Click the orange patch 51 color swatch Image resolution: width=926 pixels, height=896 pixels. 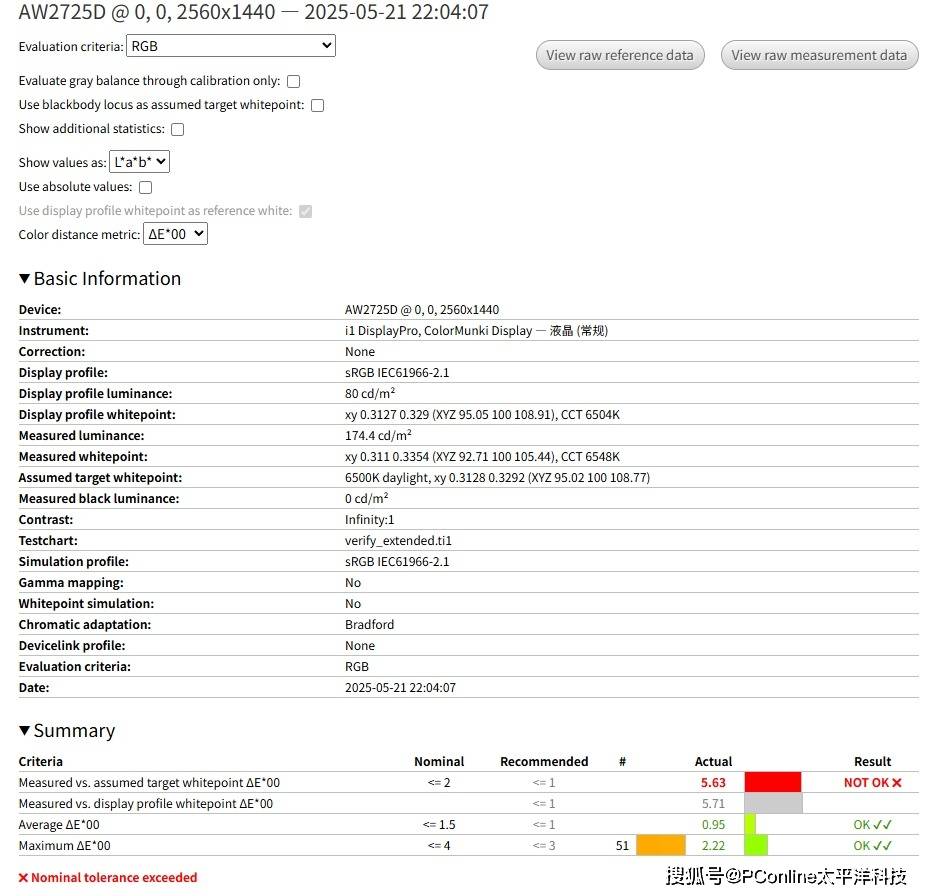click(x=661, y=845)
